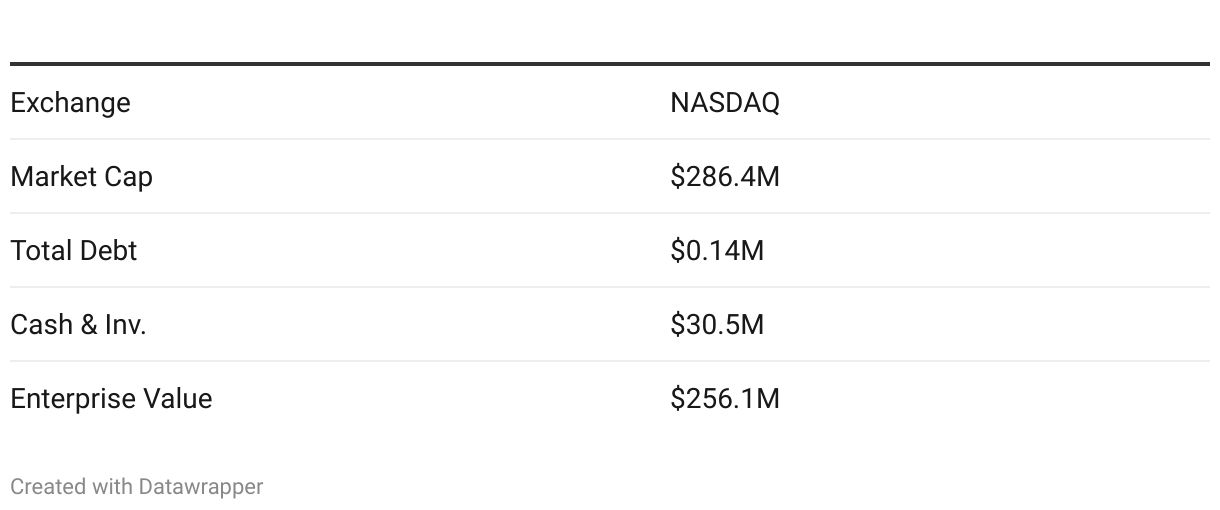Select the NASDAQ value cell

[x=724, y=103]
